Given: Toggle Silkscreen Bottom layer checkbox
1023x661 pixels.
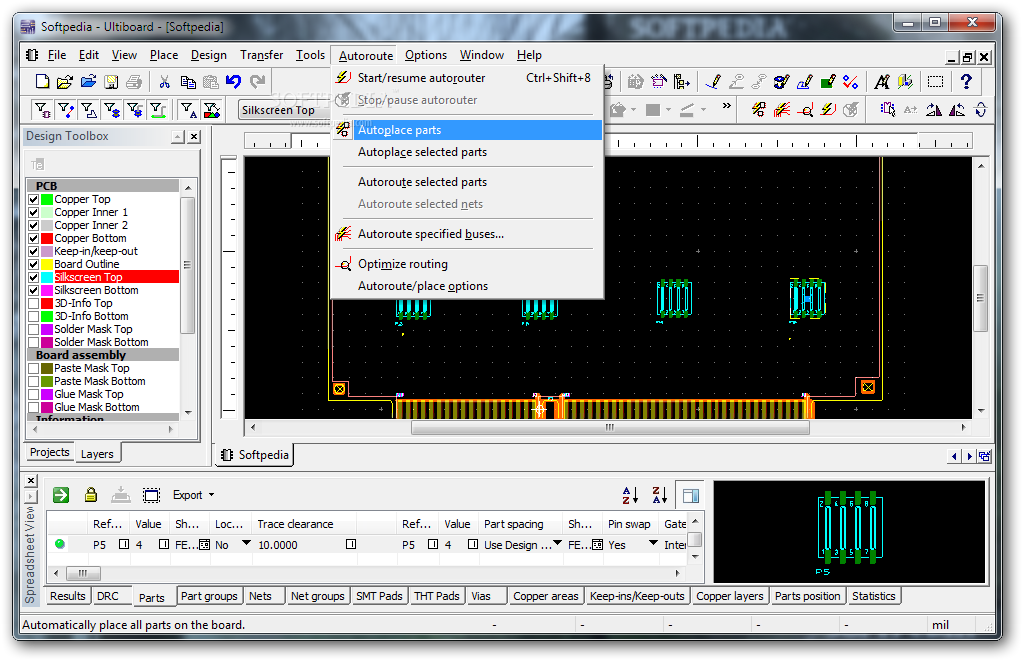Looking at the screenshot, I should pos(34,290).
